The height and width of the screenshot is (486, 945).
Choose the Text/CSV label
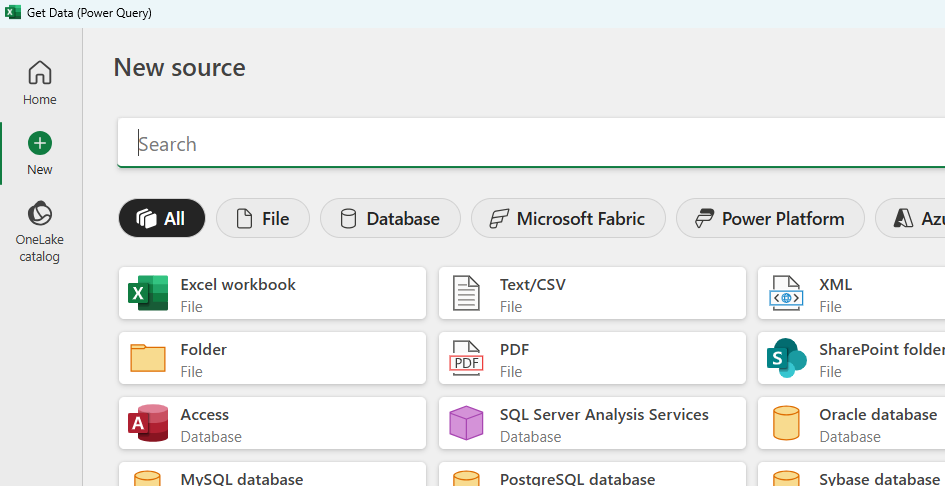(533, 284)
